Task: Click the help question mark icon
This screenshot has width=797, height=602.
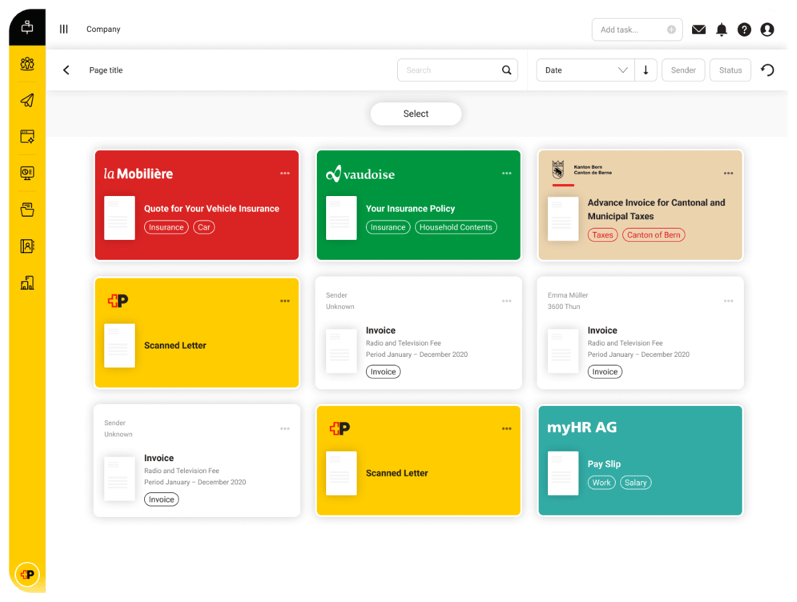Action: pyautogui.click(x=744, y=30)
